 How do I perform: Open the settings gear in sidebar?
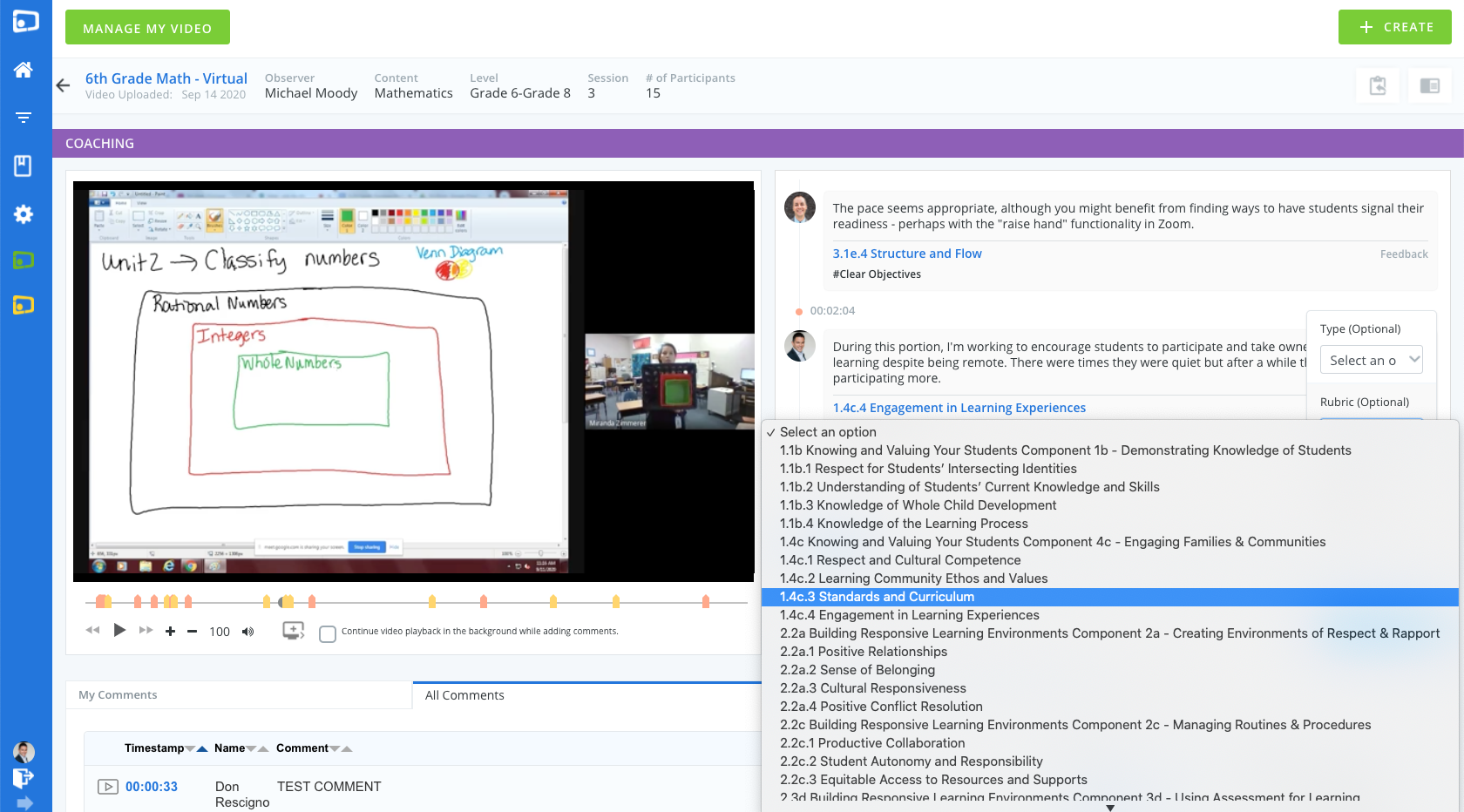click(24, 214)
